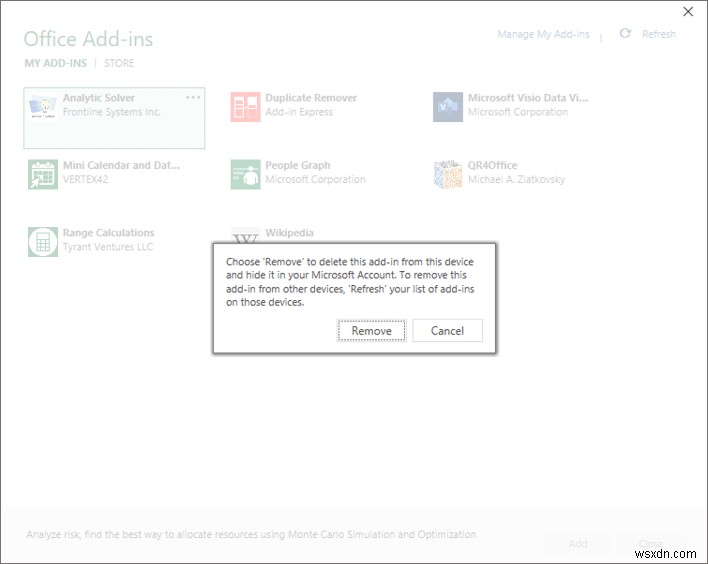Screen dimensions: 708x564
Task: Select the QR4Office add-in icon
Action: (x=448, y=174)
